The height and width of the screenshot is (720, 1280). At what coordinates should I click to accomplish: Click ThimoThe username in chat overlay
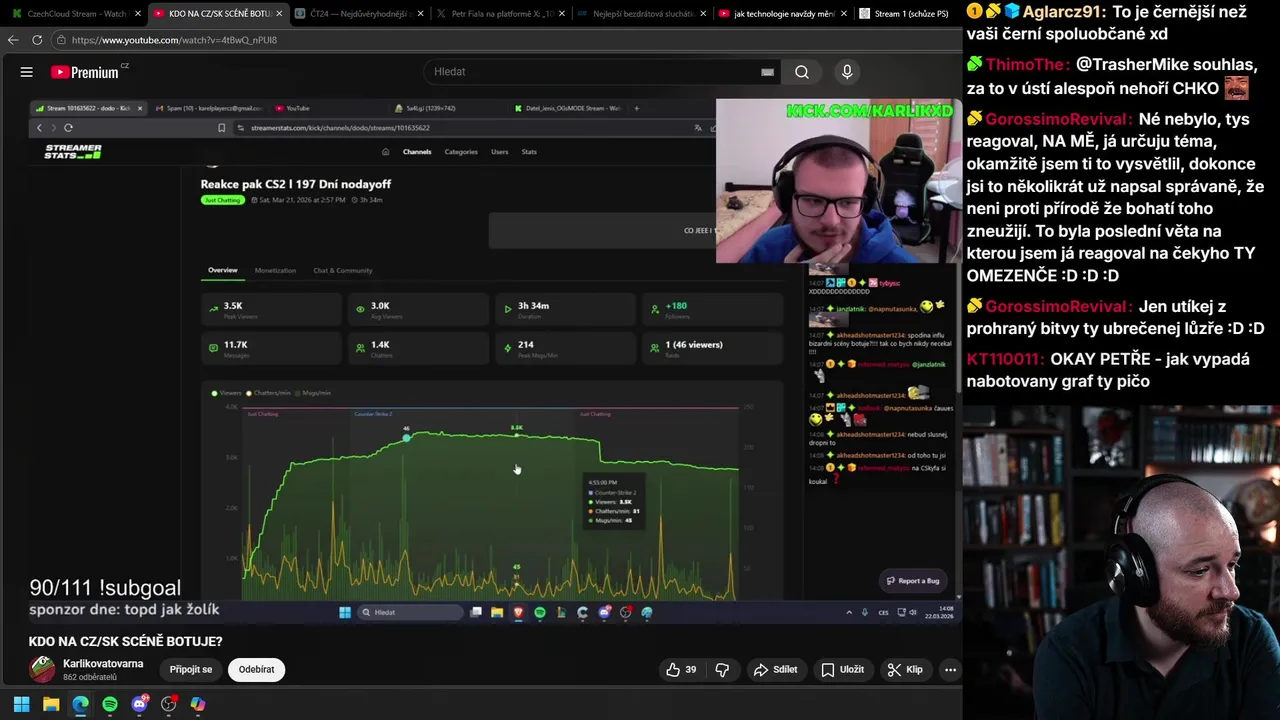[x=1028, y=64]
